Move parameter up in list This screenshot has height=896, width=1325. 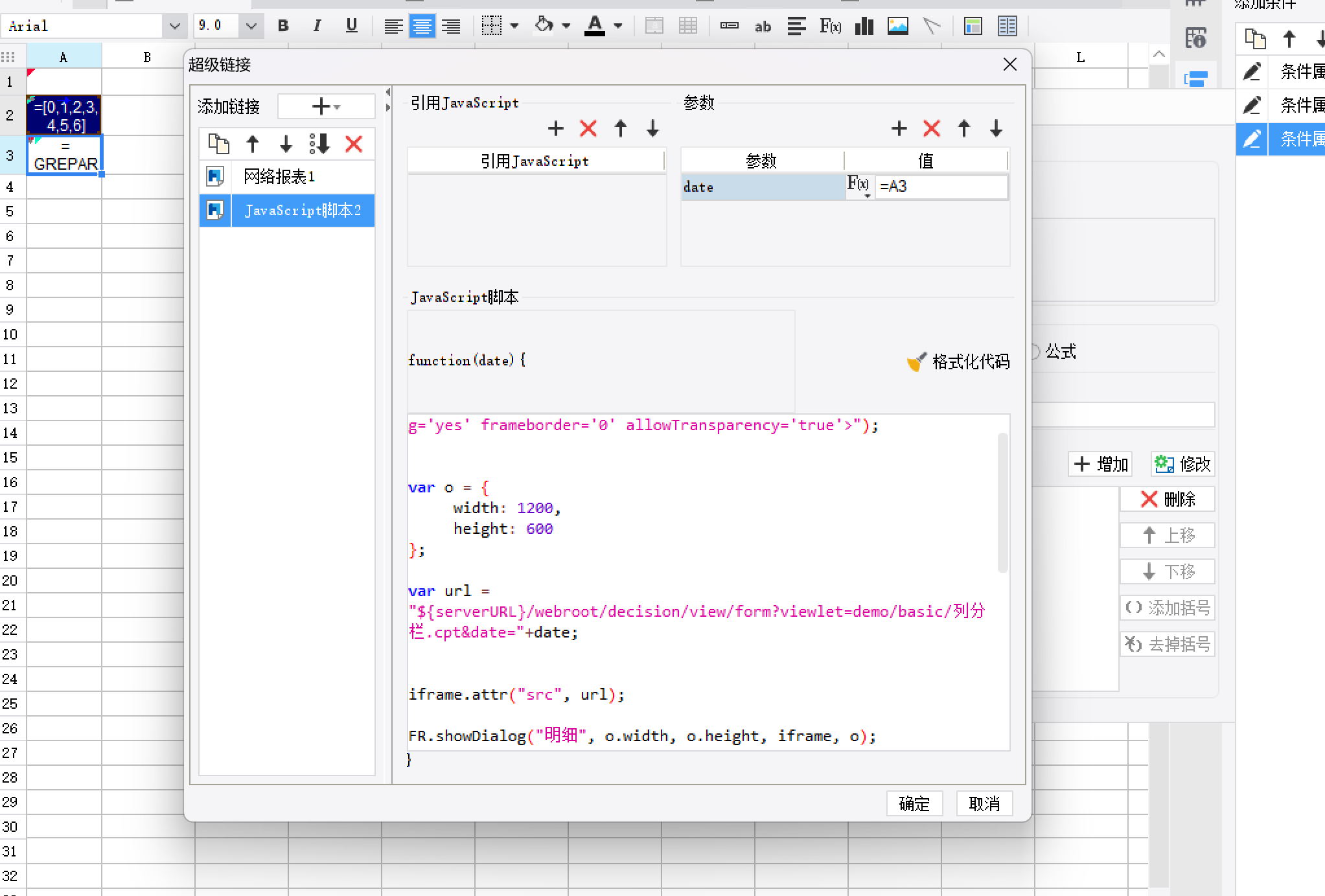[964, 128]
